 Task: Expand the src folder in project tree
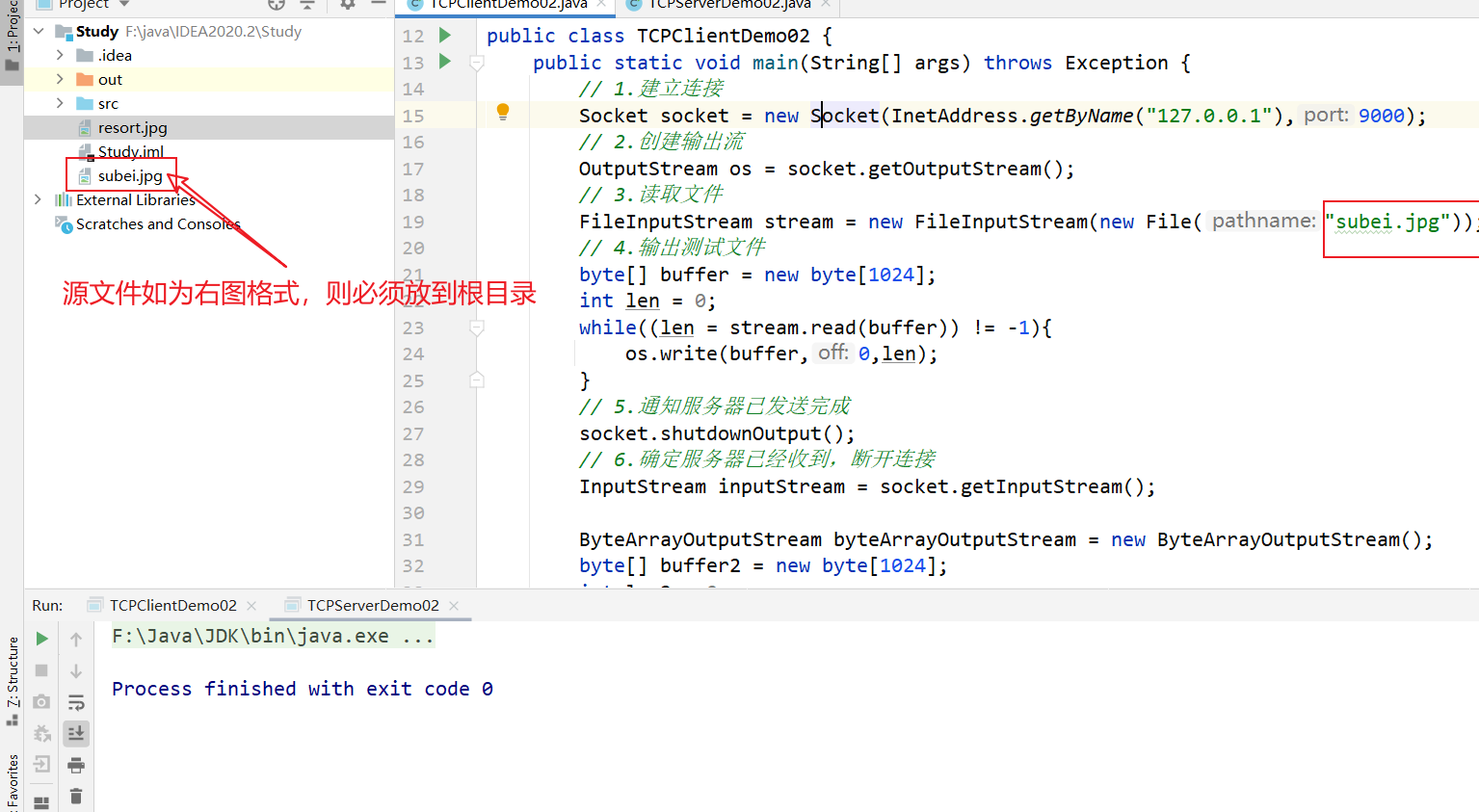click(x=60, y=103)
